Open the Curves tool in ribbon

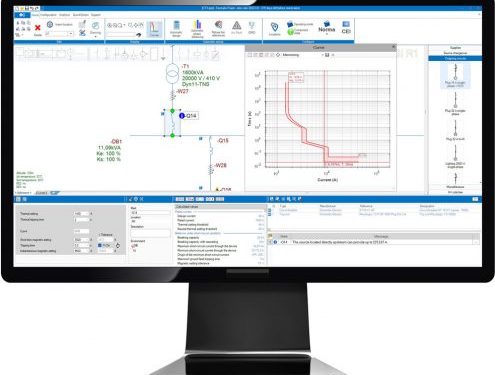click(x=154, y=29)
